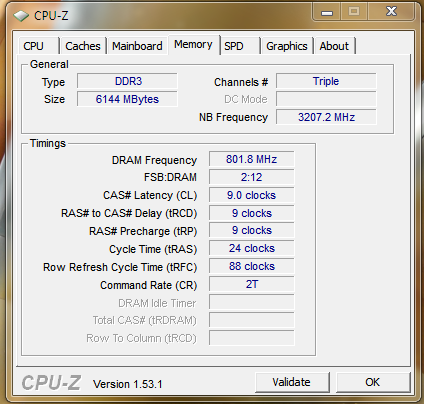Click the Version 1.53.1 text
This screenshot has width=424, height=404.
coord(128,384)
